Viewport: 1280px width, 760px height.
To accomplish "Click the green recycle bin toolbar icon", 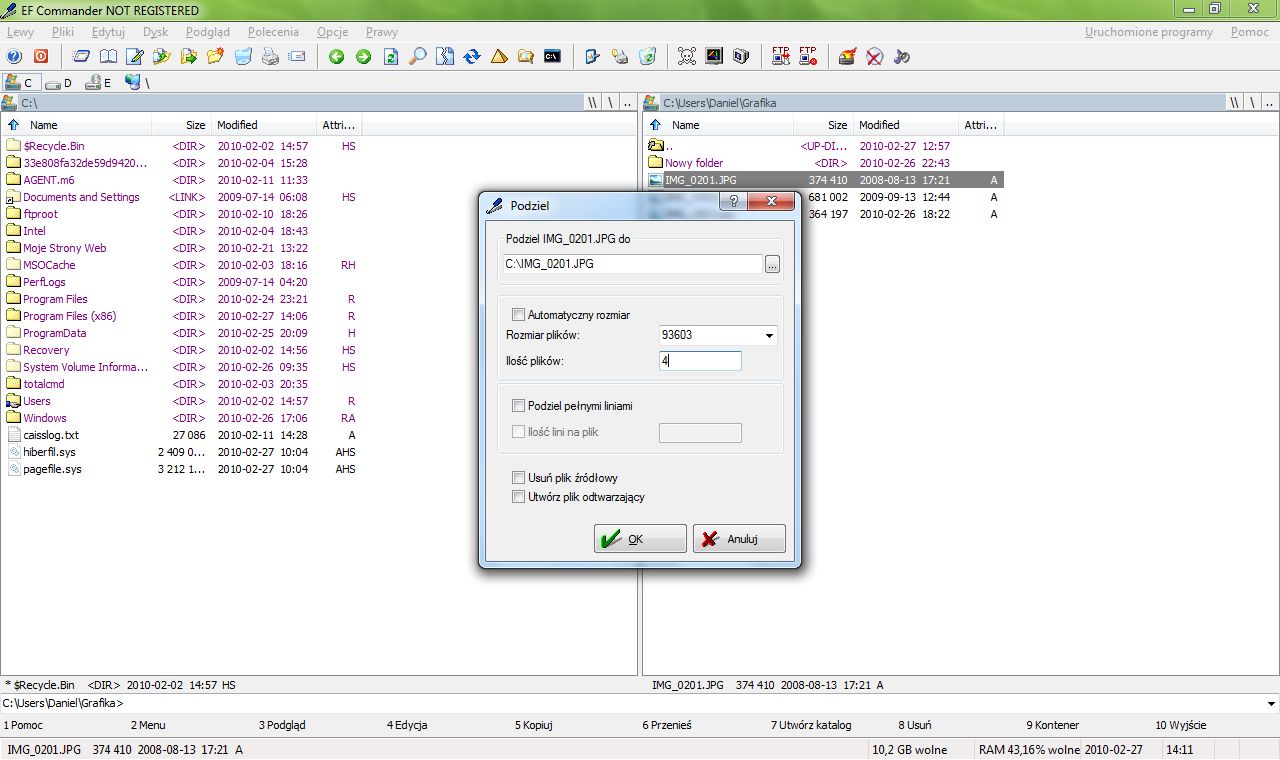I will [x=647, y=57].
